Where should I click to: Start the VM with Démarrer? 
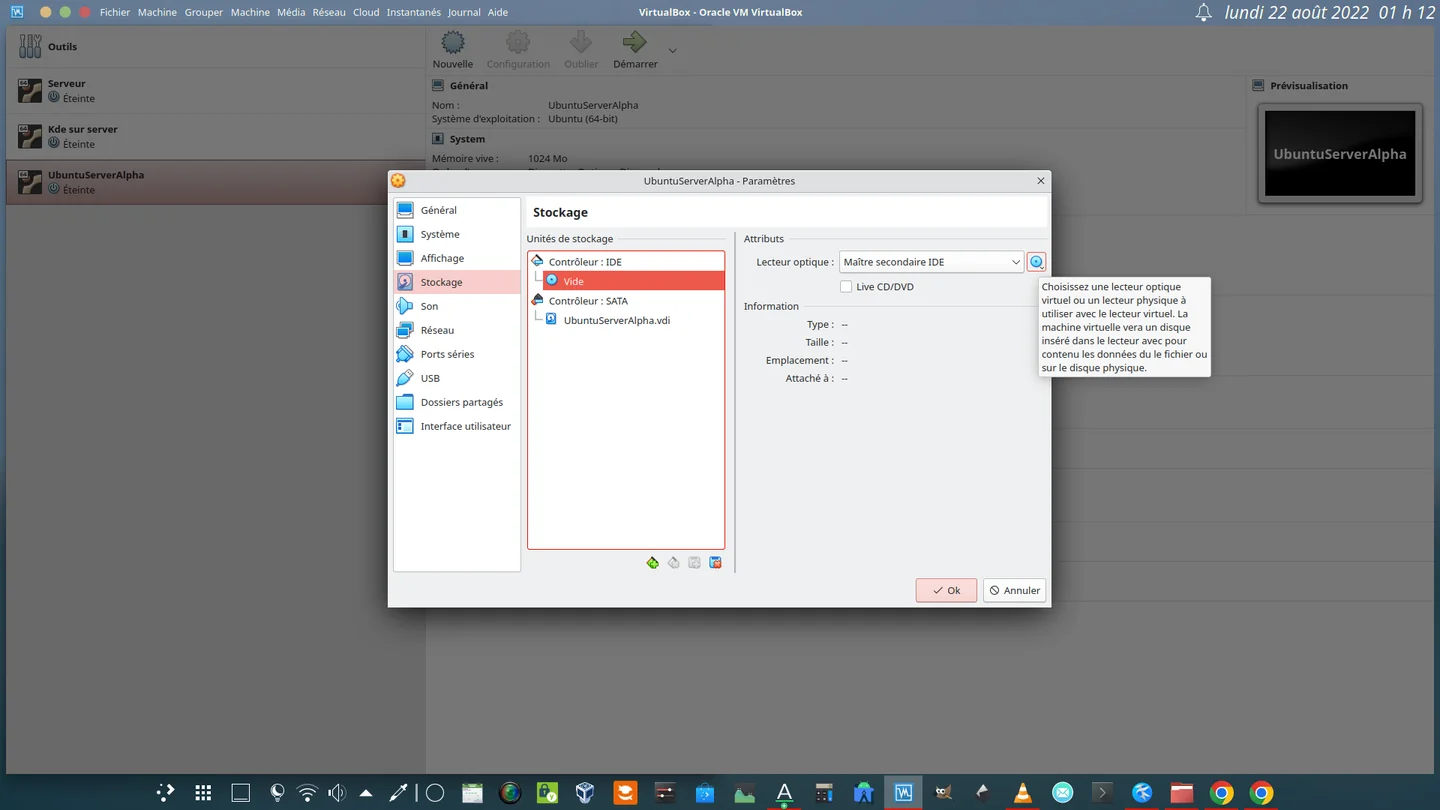coord(635,50)
